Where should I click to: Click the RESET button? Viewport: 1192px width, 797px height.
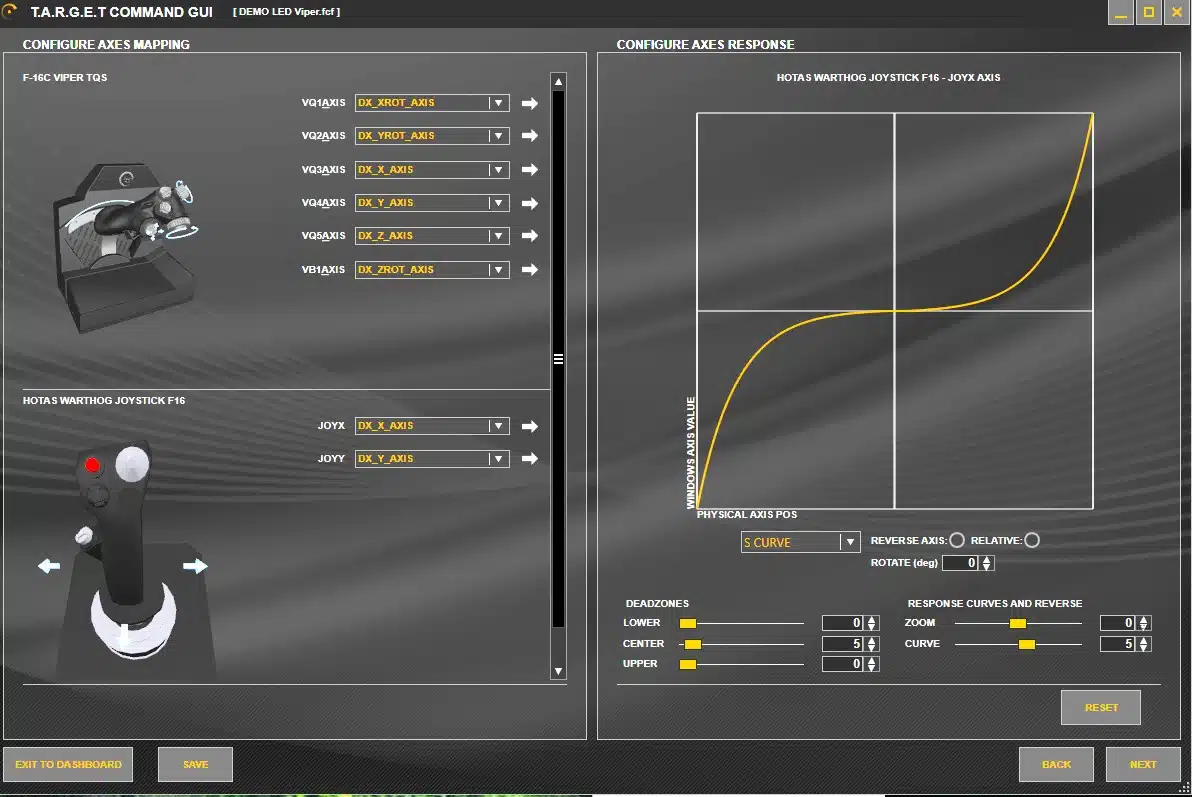1101,707
